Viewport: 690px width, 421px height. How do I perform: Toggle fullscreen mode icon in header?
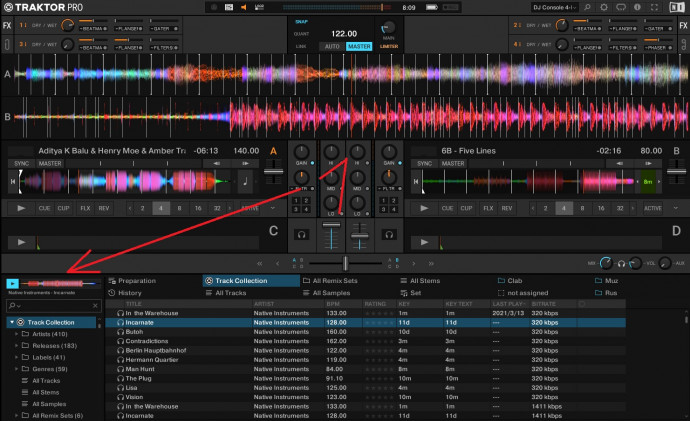pyautogui.click(x=654, y=7)
